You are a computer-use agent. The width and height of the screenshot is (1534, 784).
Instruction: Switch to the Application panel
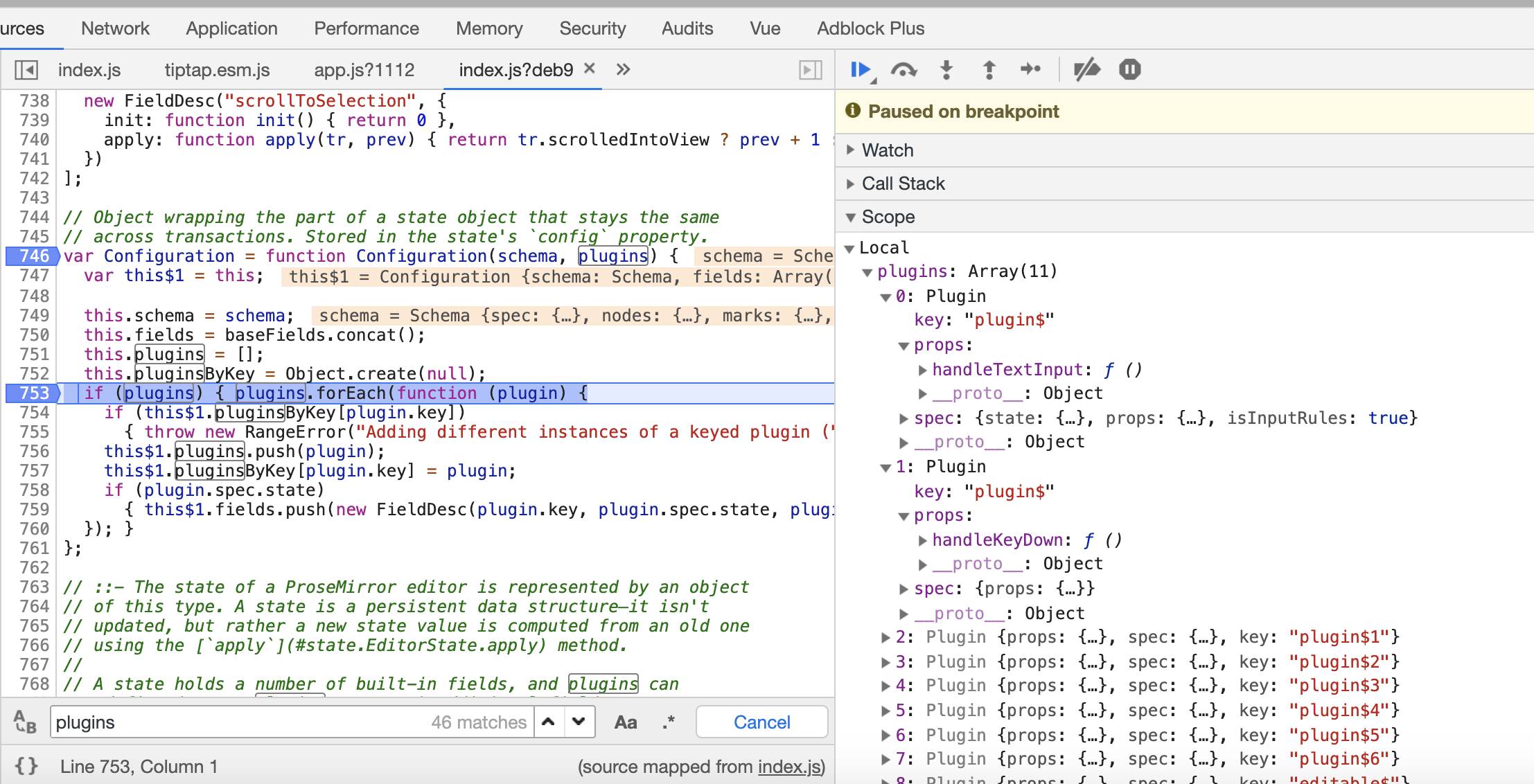point(231,28)
